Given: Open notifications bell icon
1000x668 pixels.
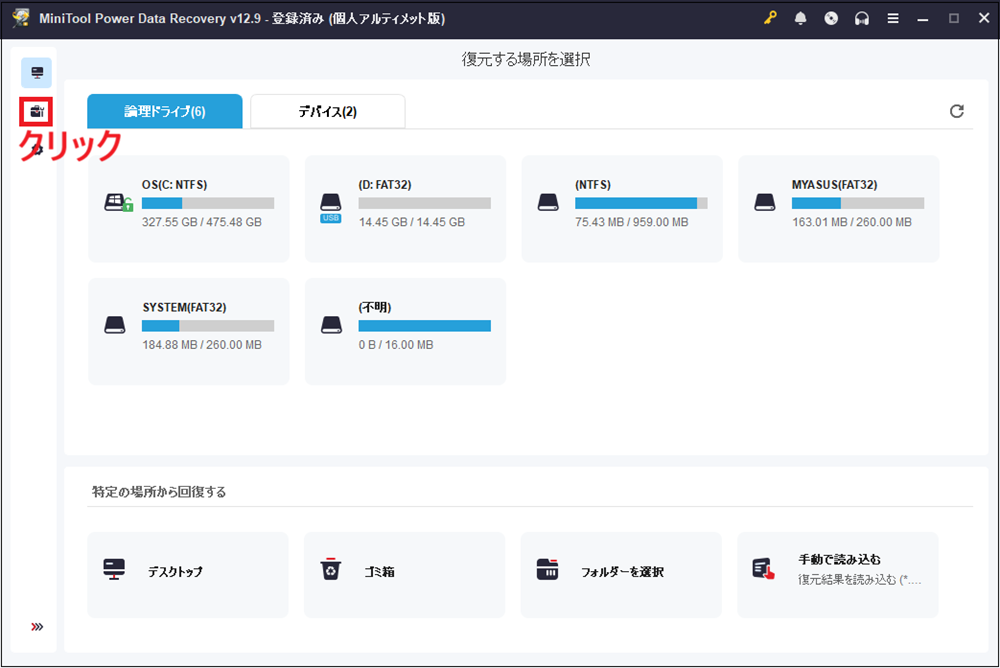Looking at the screenshot, I should (800, 19).
